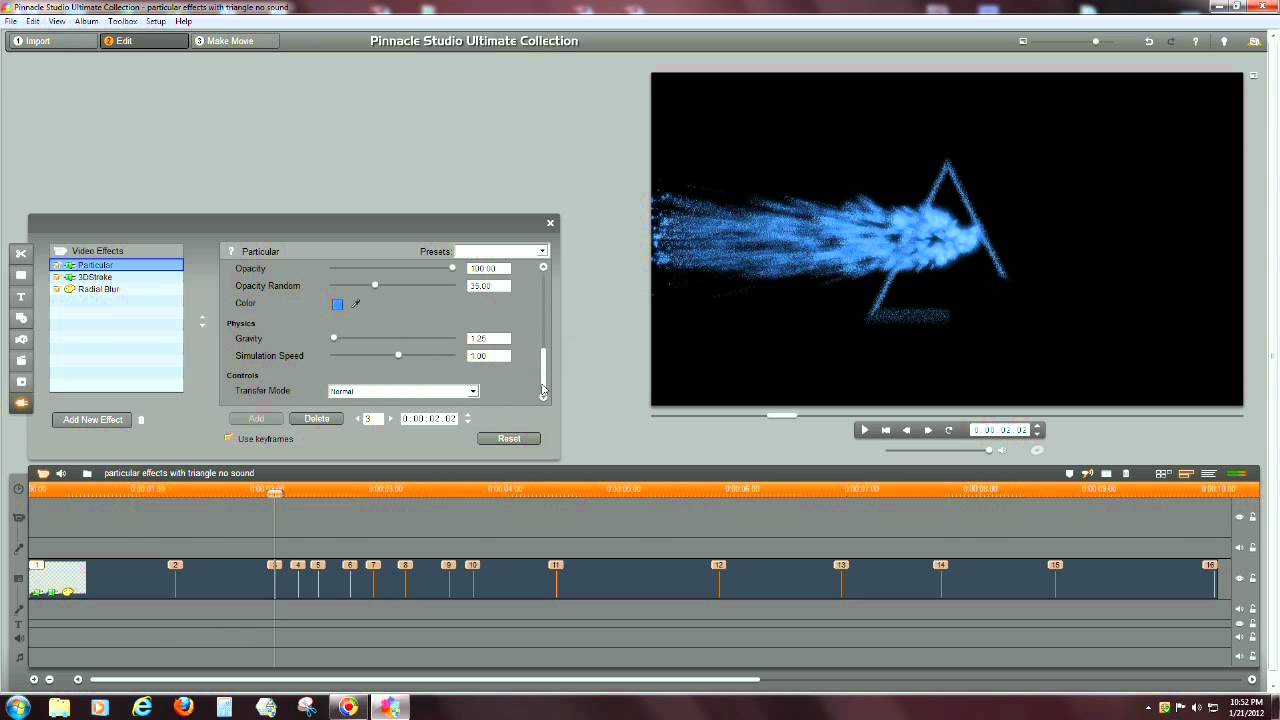Zoom in timeline with plus button

coord(34,680)
